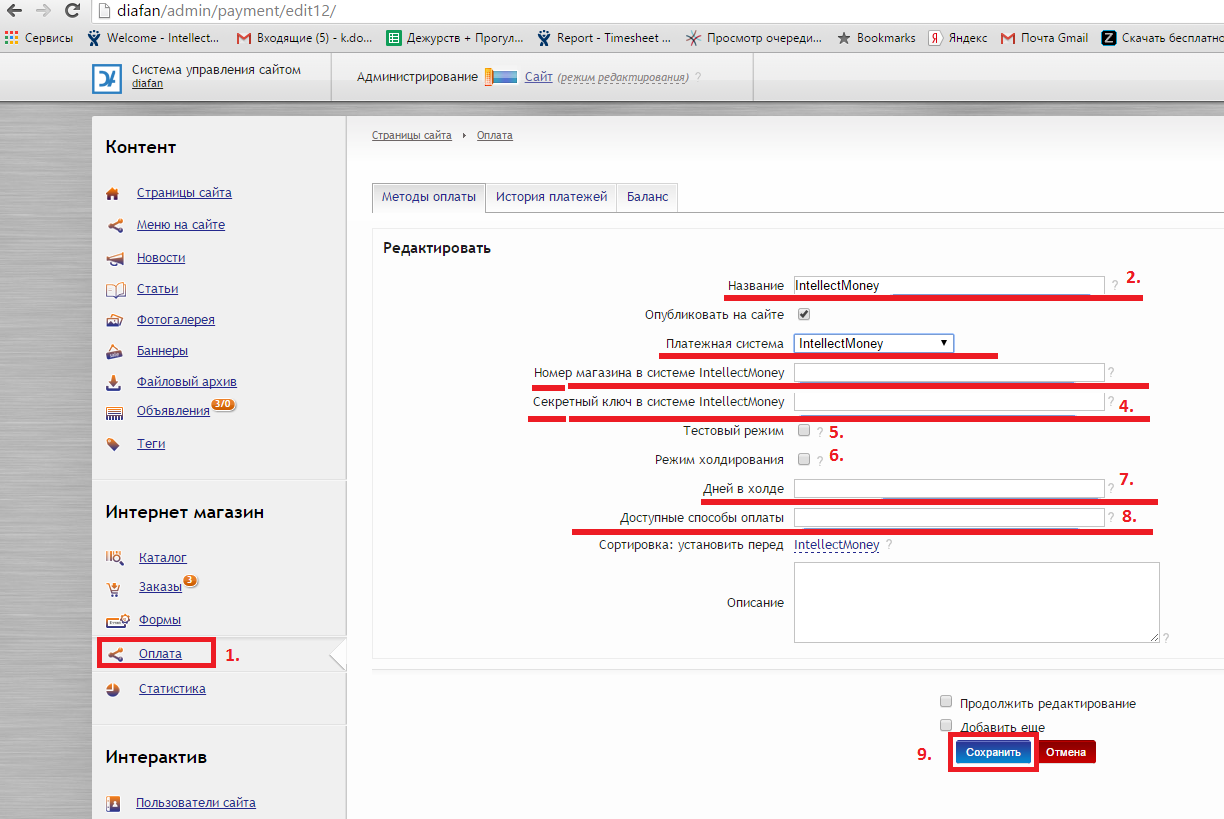This screenshot has width=1224, height=819.
Task: Switch to the История платежей tab
Action: pos(552,198)
